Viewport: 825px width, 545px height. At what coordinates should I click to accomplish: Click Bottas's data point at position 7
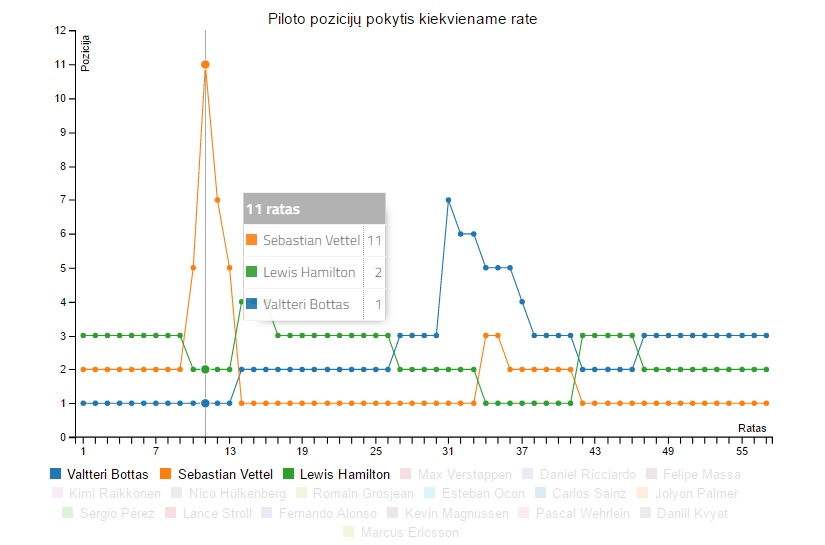click(x=448, y=200)
